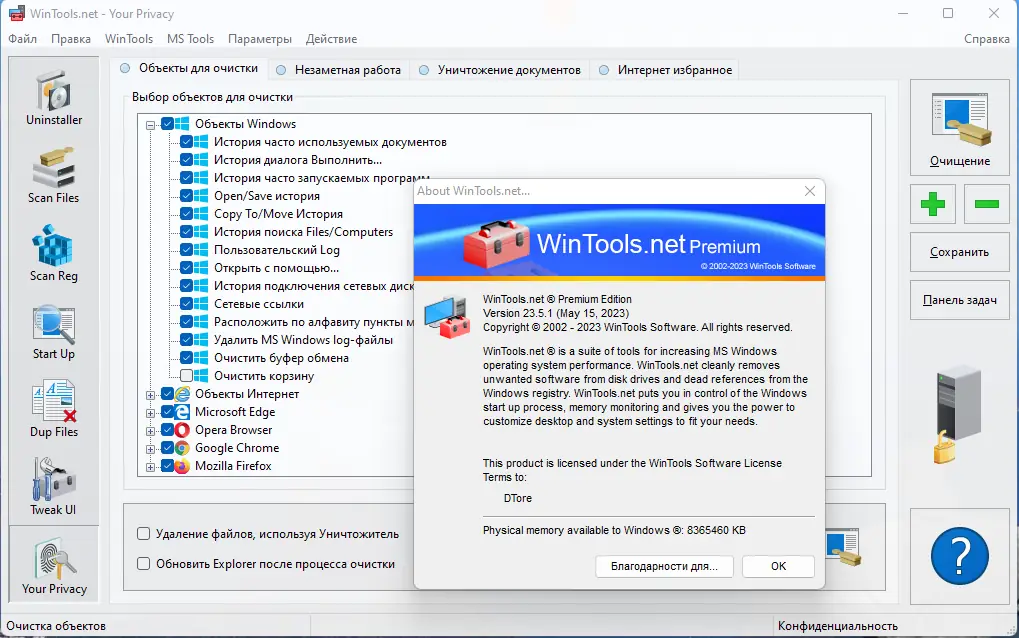Expand the Microsoft Edge node
The height and width of the screenshot is (638, 1019).
point(150,413)
